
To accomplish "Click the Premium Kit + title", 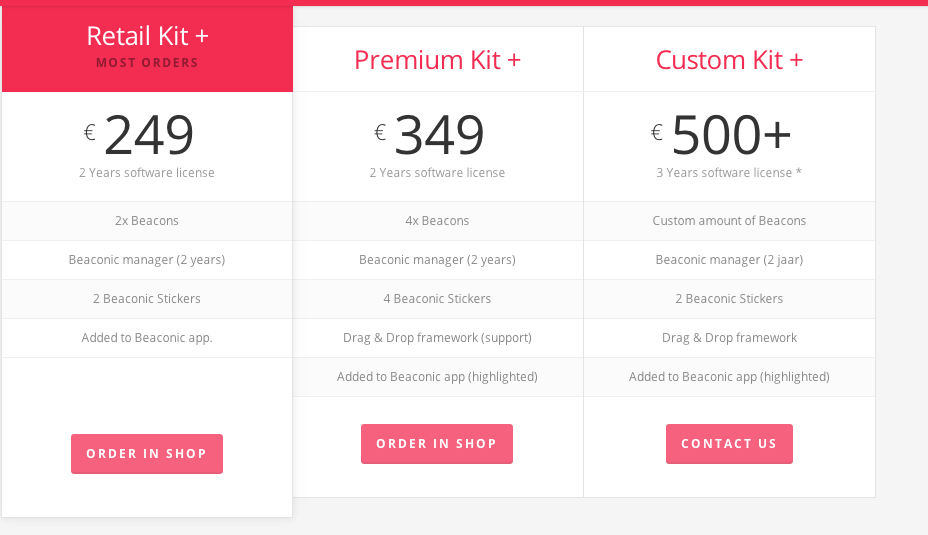I will point(437,60).
